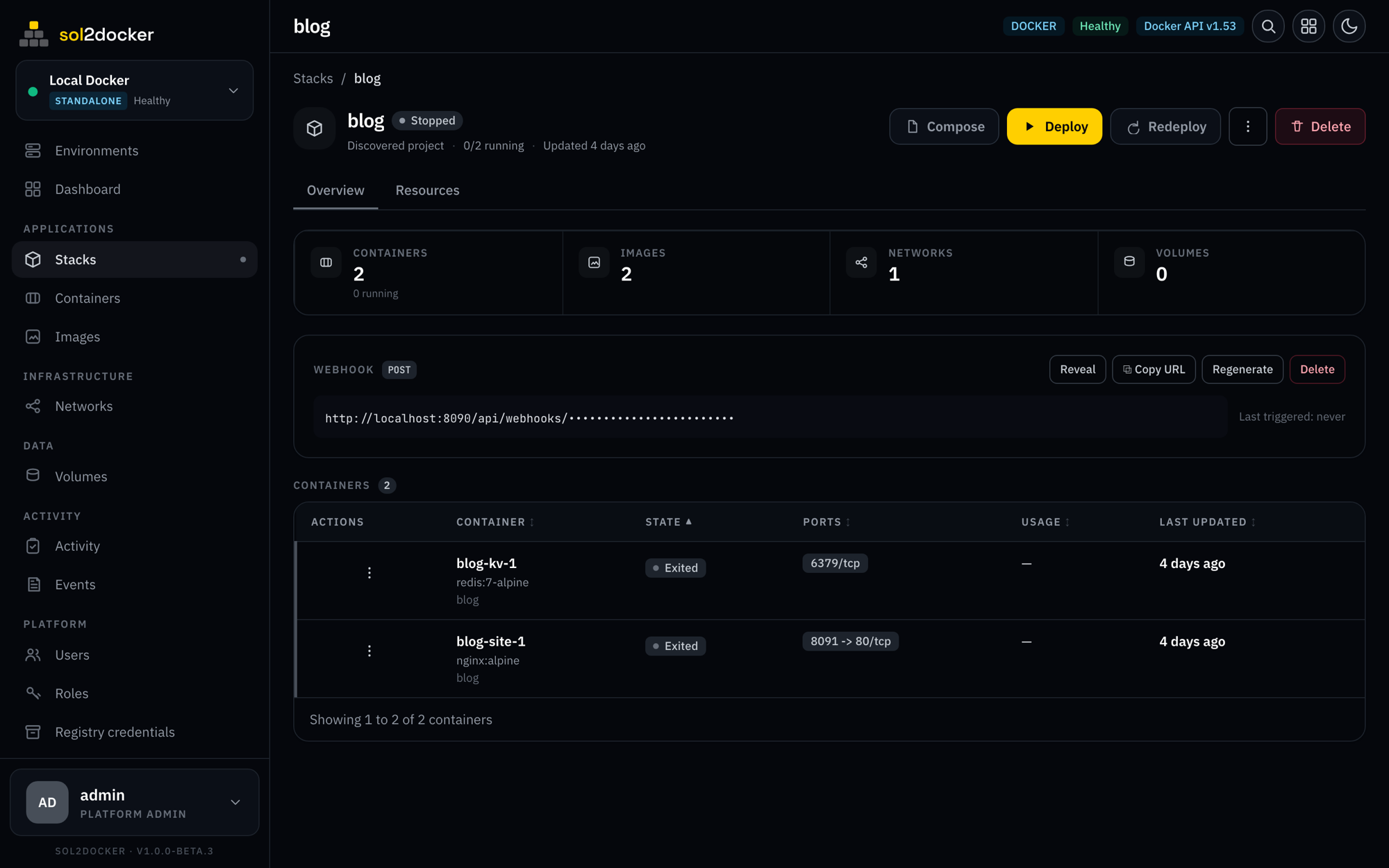This screenshot has width=1389, height=868.
Task: Click Copy URL webhook button
Action: point(1154,369)
